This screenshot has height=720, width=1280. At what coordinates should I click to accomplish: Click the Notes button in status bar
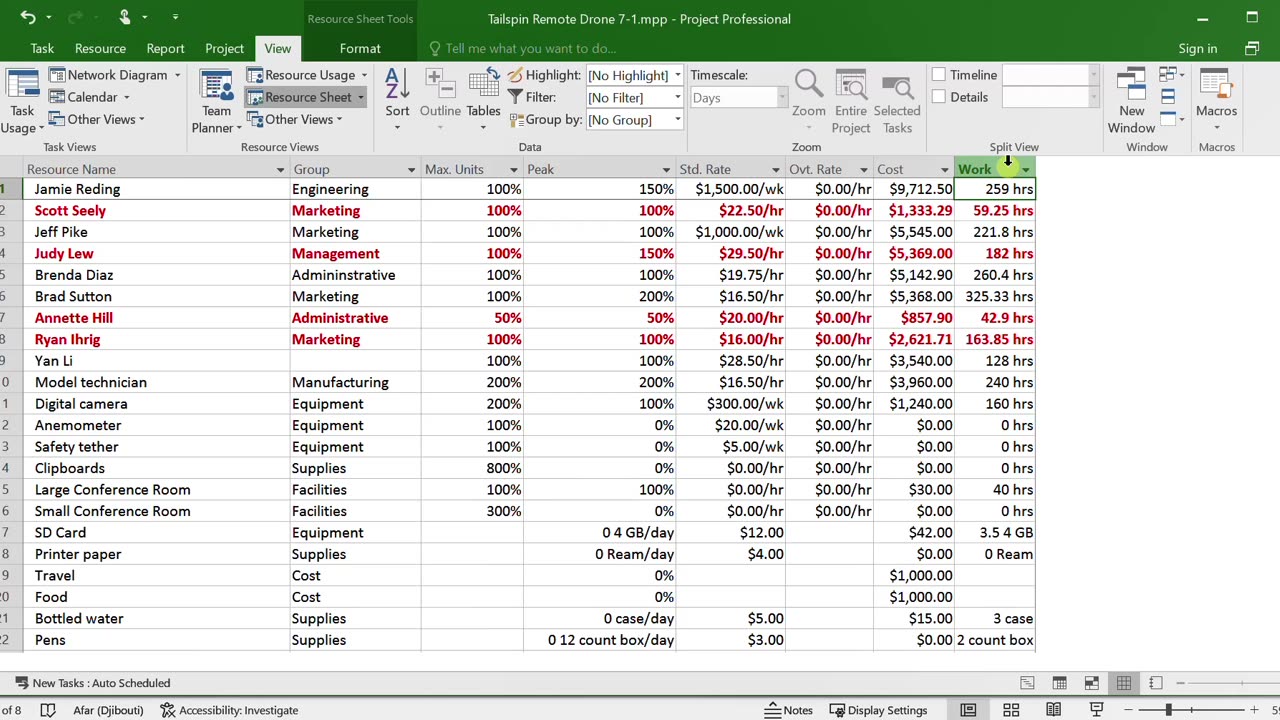(x=789, y=710)
